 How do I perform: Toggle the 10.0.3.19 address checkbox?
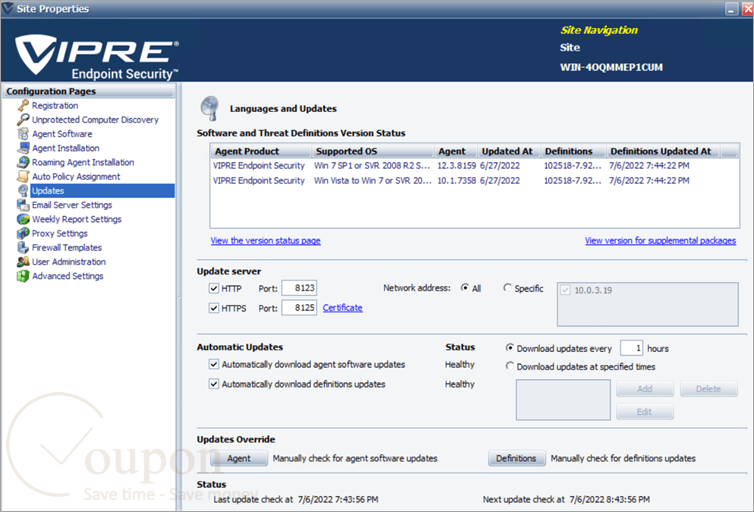coord(566,290)
